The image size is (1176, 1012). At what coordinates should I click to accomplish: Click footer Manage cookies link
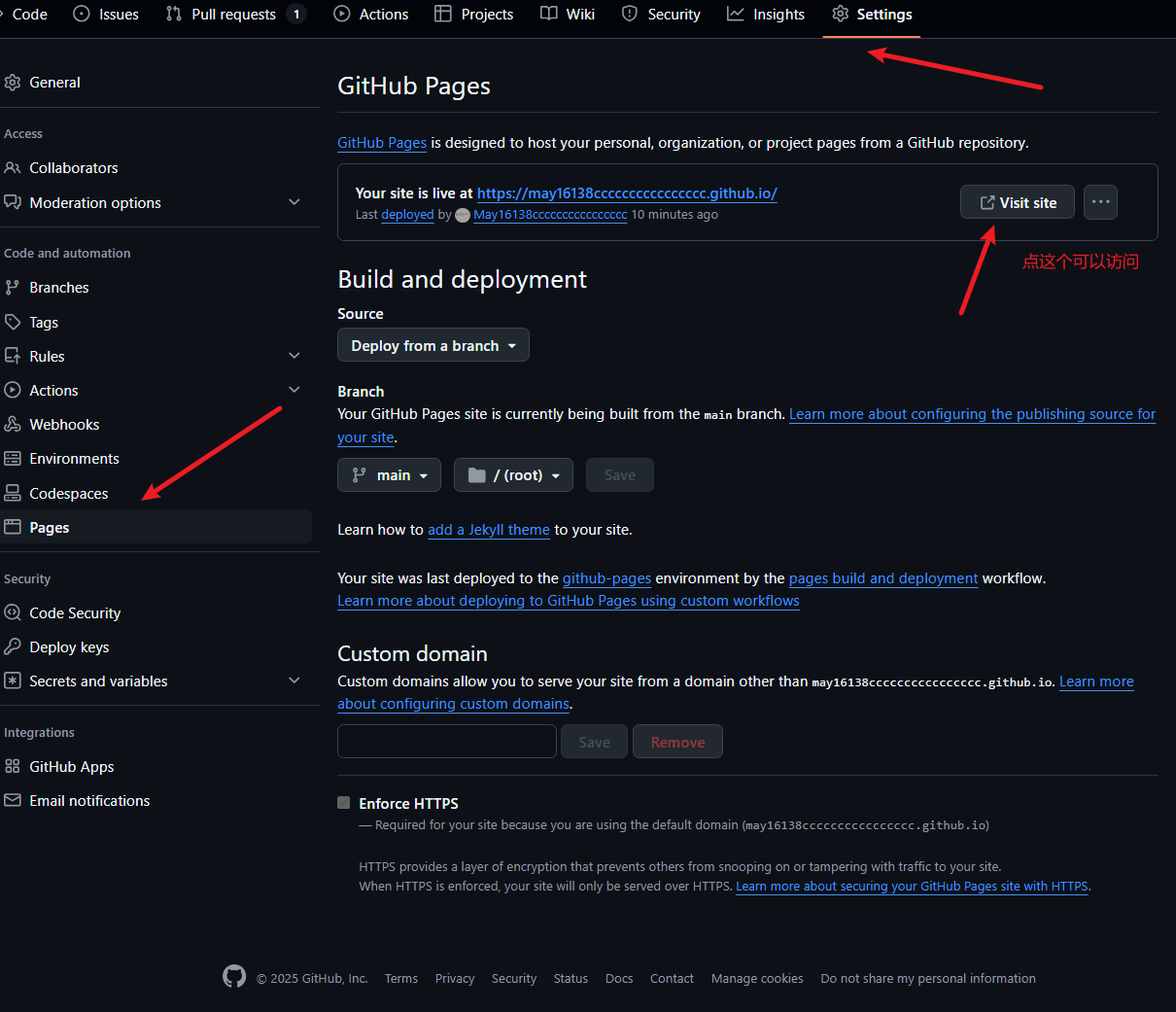click(x=757, y=979)
